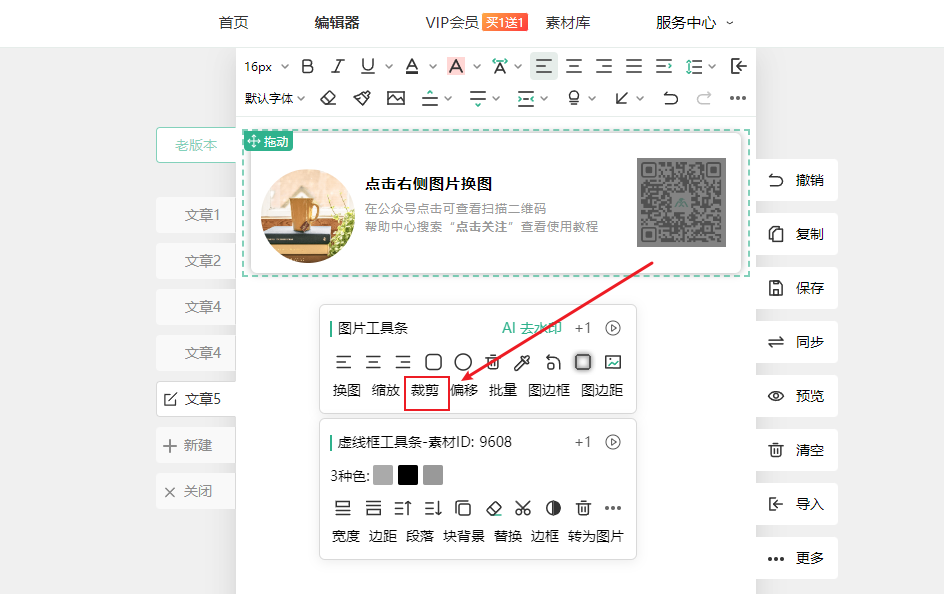The height and width of the screenshot is (594, 944).
Task: Select 文章1 in the left sidebar
Action: tap(196, 215)
